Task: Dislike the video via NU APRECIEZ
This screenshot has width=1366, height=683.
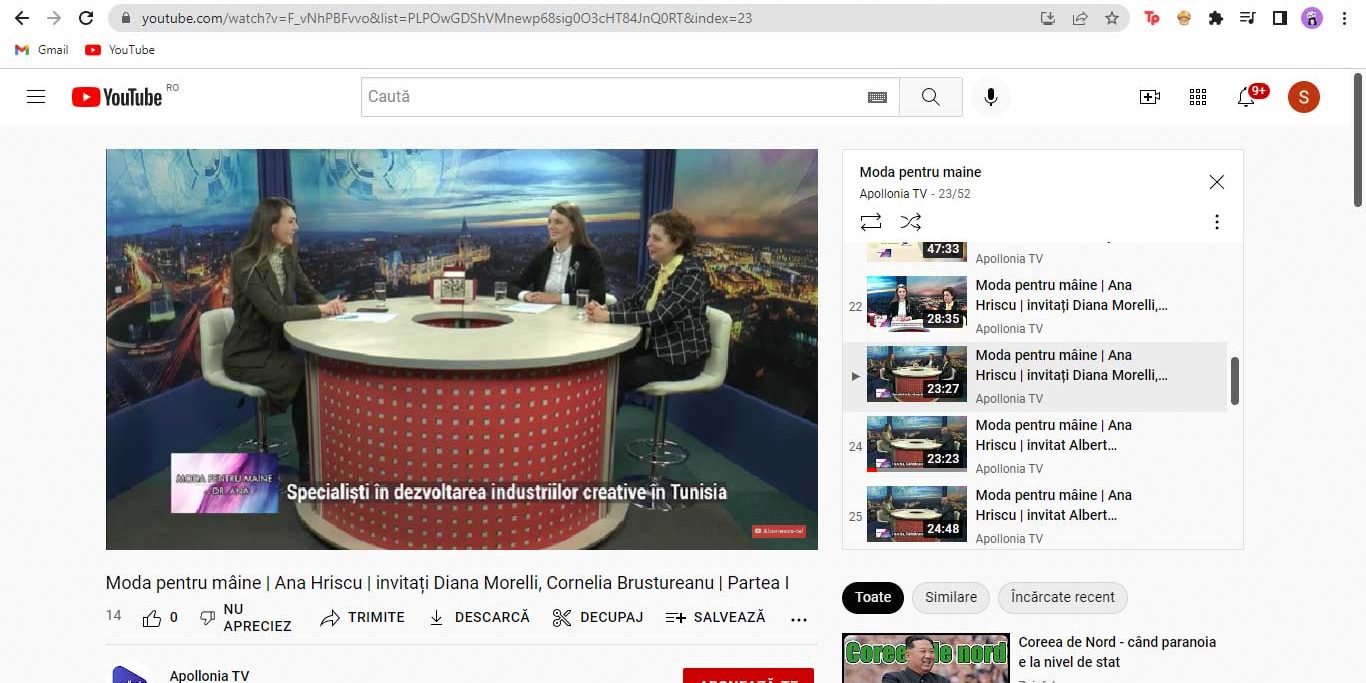Action: click(245, 618)
